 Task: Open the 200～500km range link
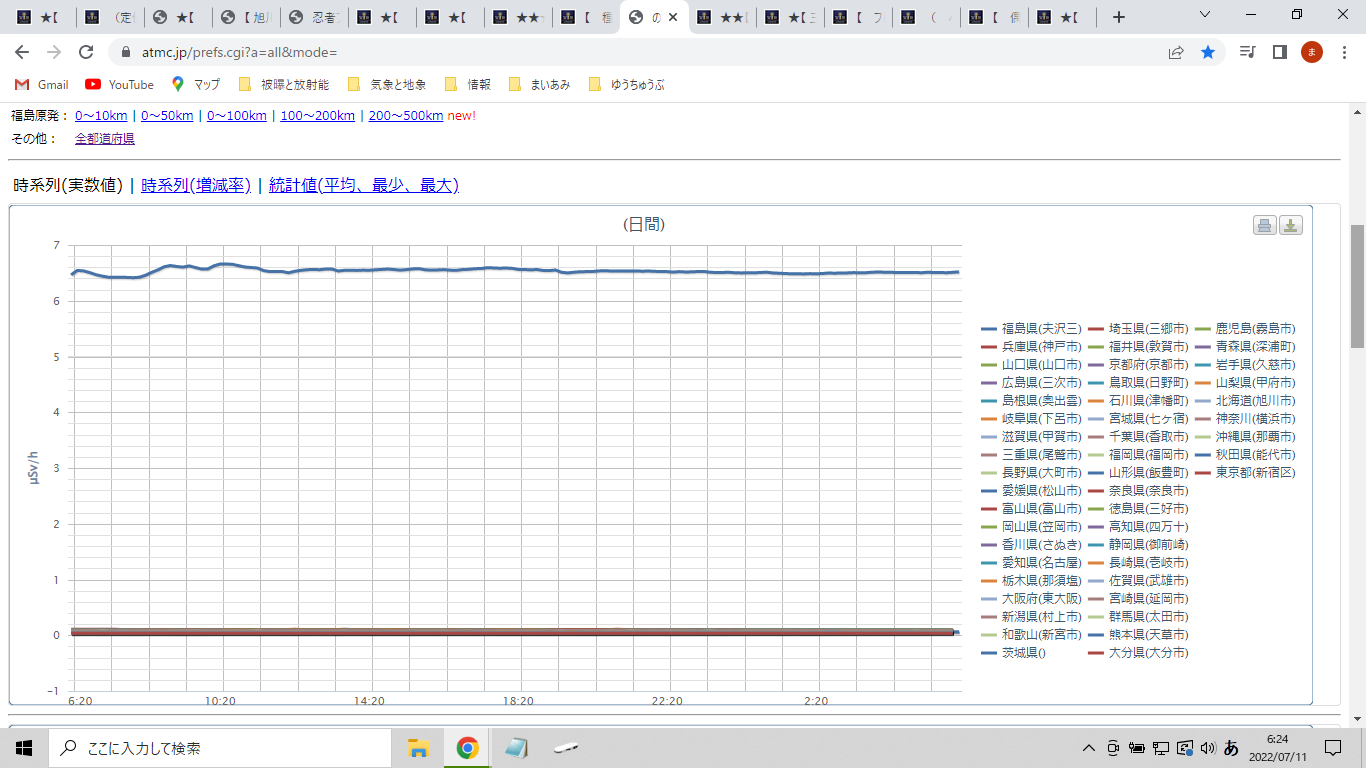(x=406, y=116)
